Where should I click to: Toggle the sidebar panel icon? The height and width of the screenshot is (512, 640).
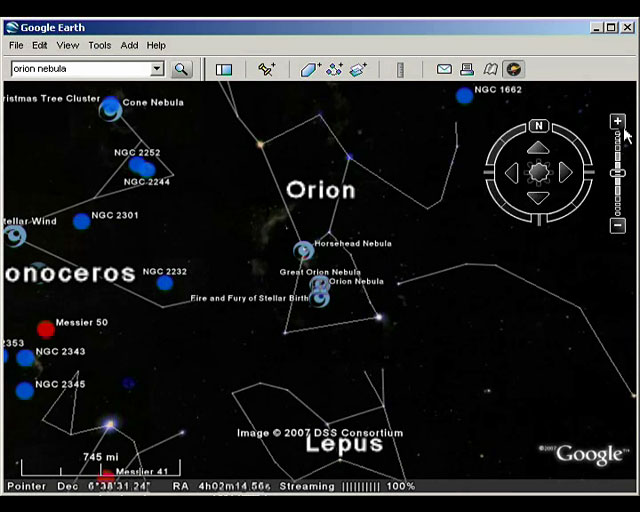224,69
